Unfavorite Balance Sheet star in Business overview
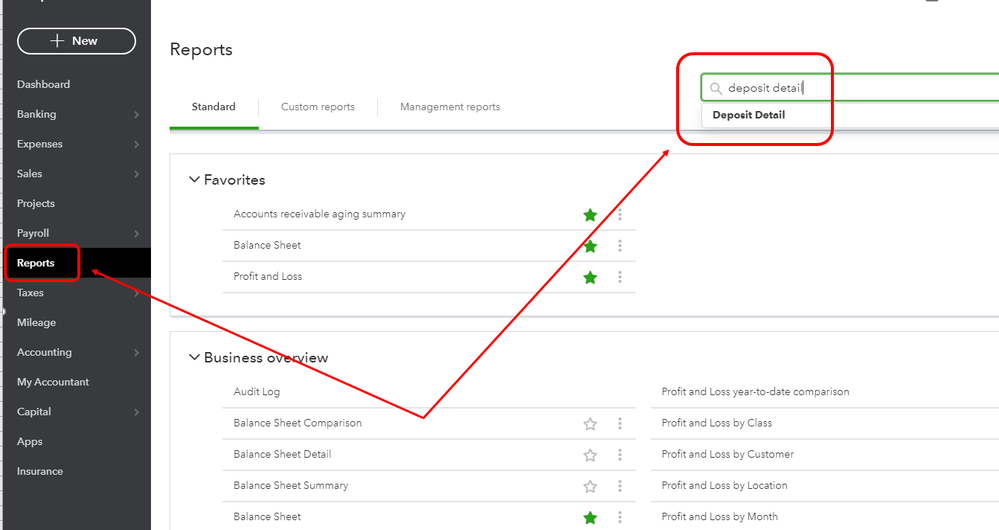Viewport: 999px width, 530px height. tap(590, 518)
